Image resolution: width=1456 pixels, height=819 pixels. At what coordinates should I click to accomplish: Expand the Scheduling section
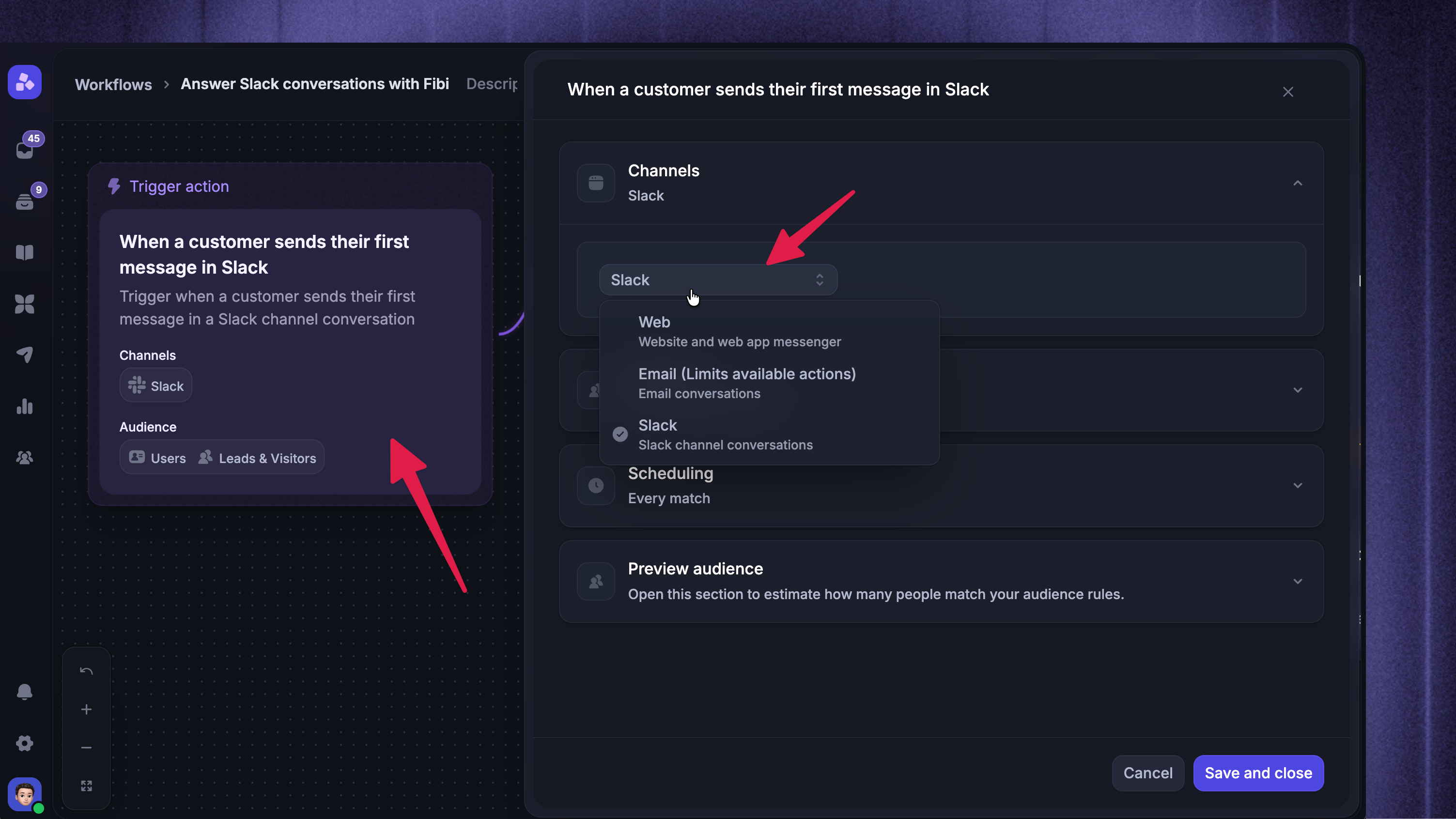tap(1298, 485)
